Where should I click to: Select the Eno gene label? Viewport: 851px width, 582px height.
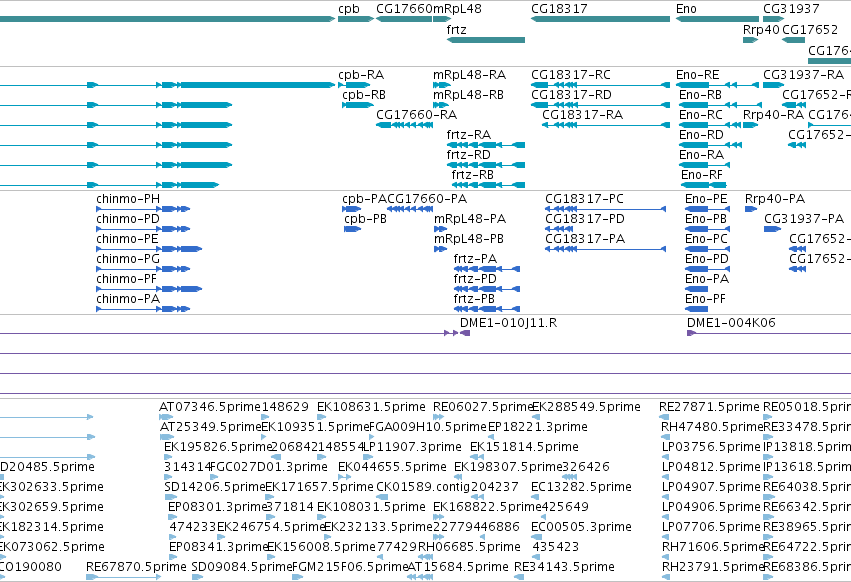coord(686,9)
